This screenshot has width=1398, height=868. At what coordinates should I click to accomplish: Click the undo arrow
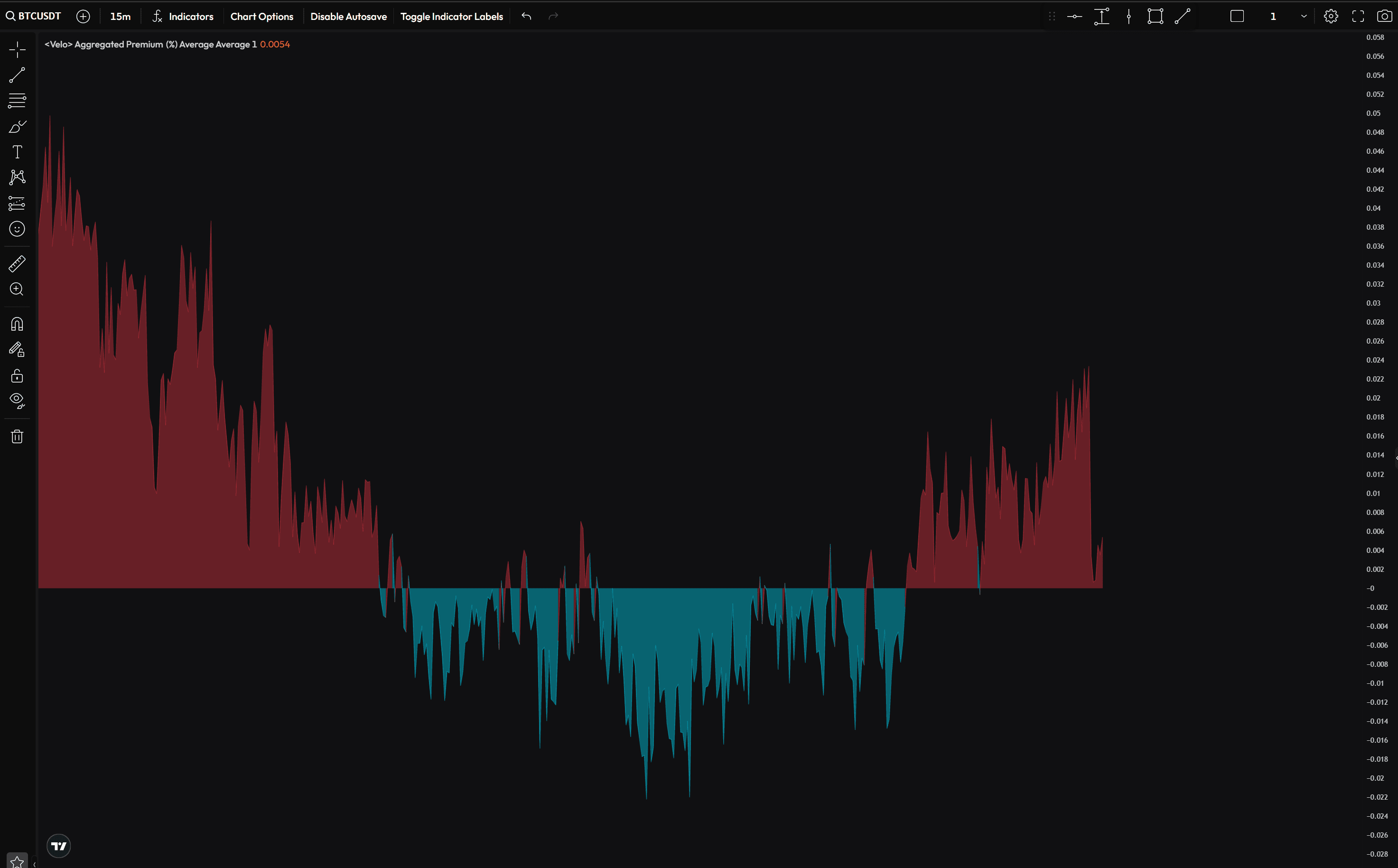click(x=526, y=16)
